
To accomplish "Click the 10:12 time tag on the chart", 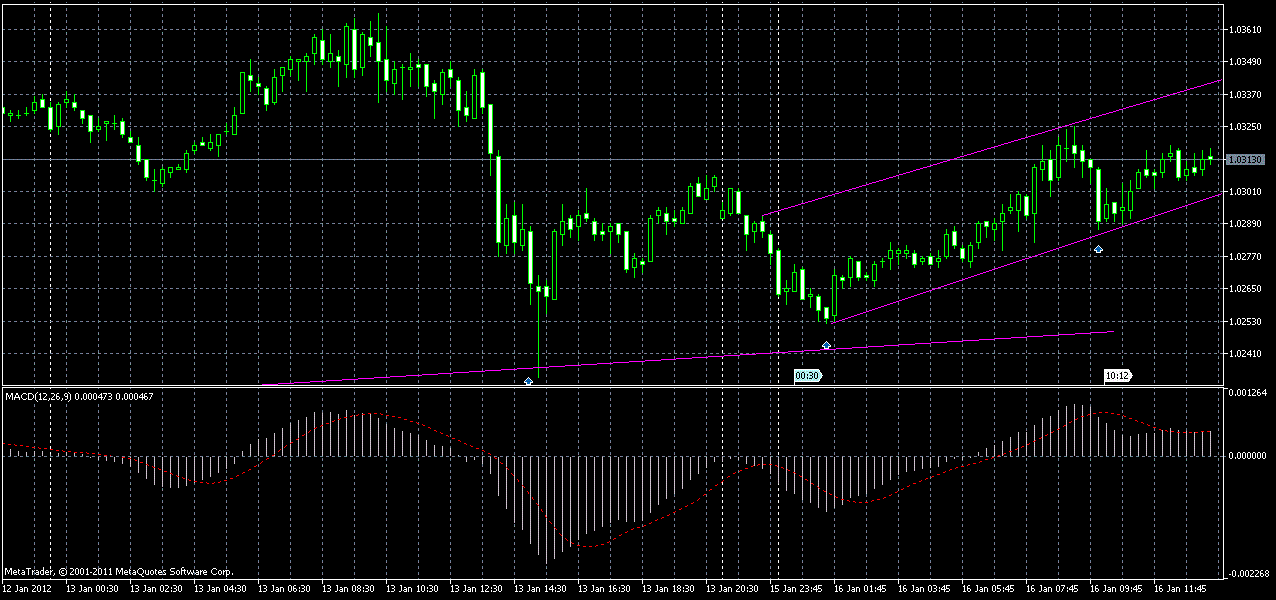I will (x=1116, y=376).
